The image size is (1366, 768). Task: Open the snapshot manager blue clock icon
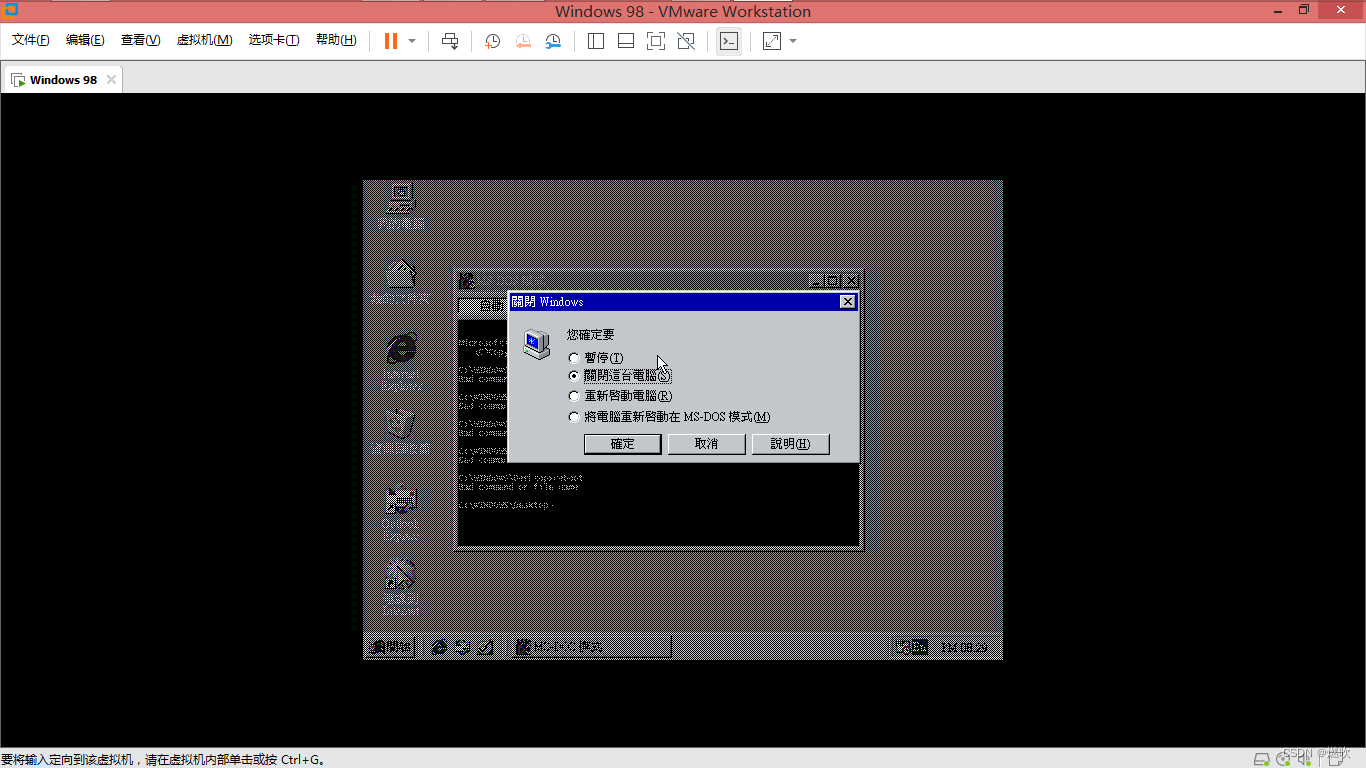tap(553, 41)
